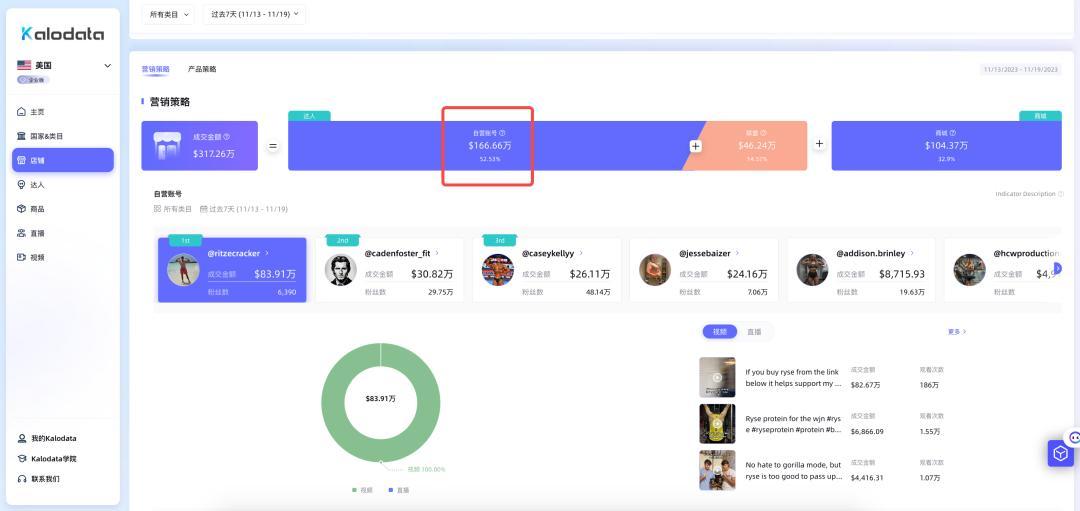Click the chat bot icon at right edge
Viewport: 1080px width, 511px height.
click(1073, 437)
